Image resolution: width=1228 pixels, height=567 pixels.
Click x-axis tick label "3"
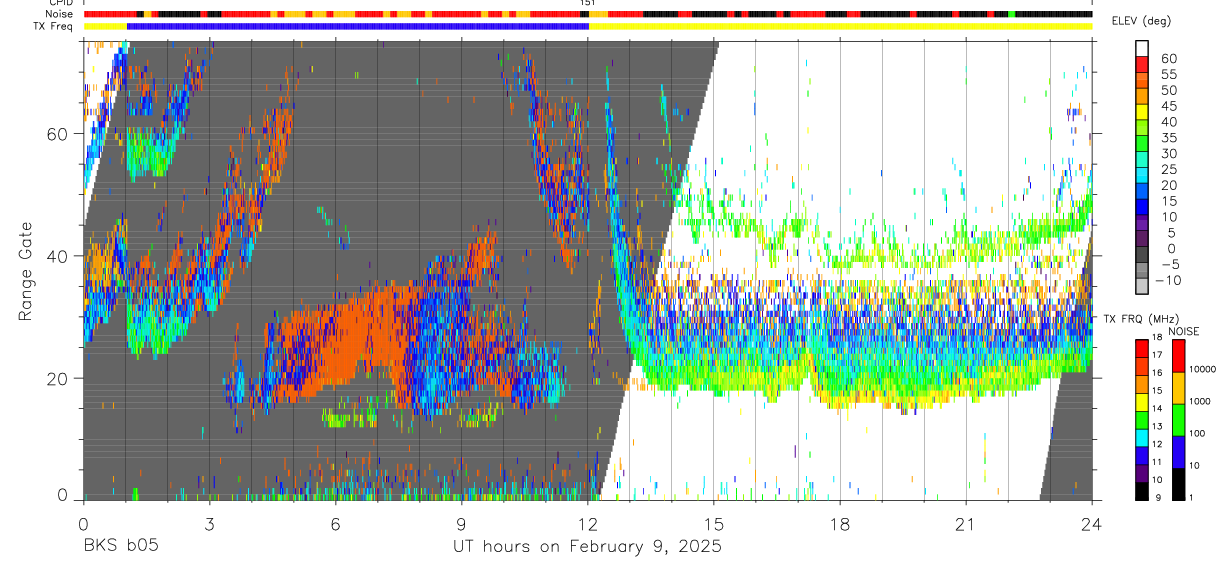[209, 525]
